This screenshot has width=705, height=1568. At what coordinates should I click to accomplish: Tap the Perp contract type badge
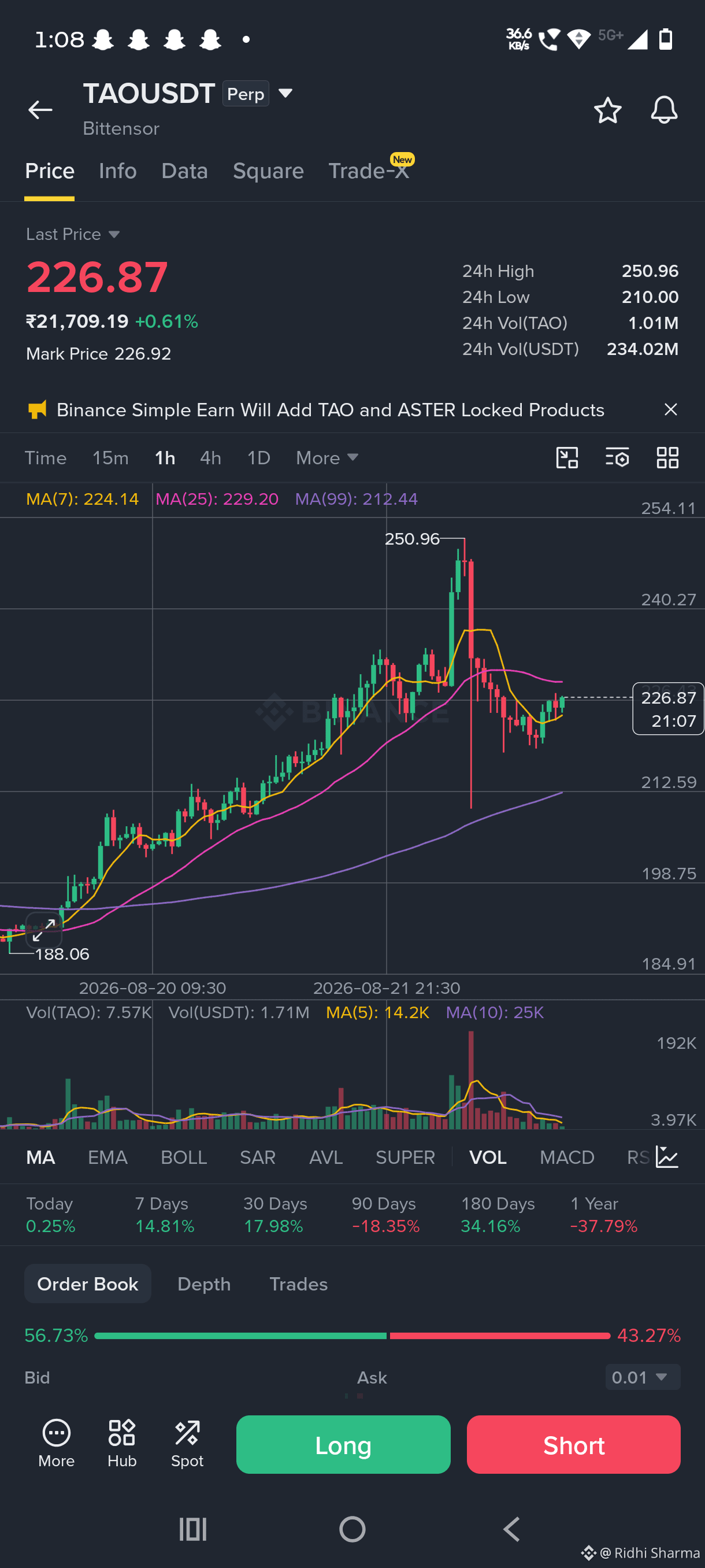(245, 94)
